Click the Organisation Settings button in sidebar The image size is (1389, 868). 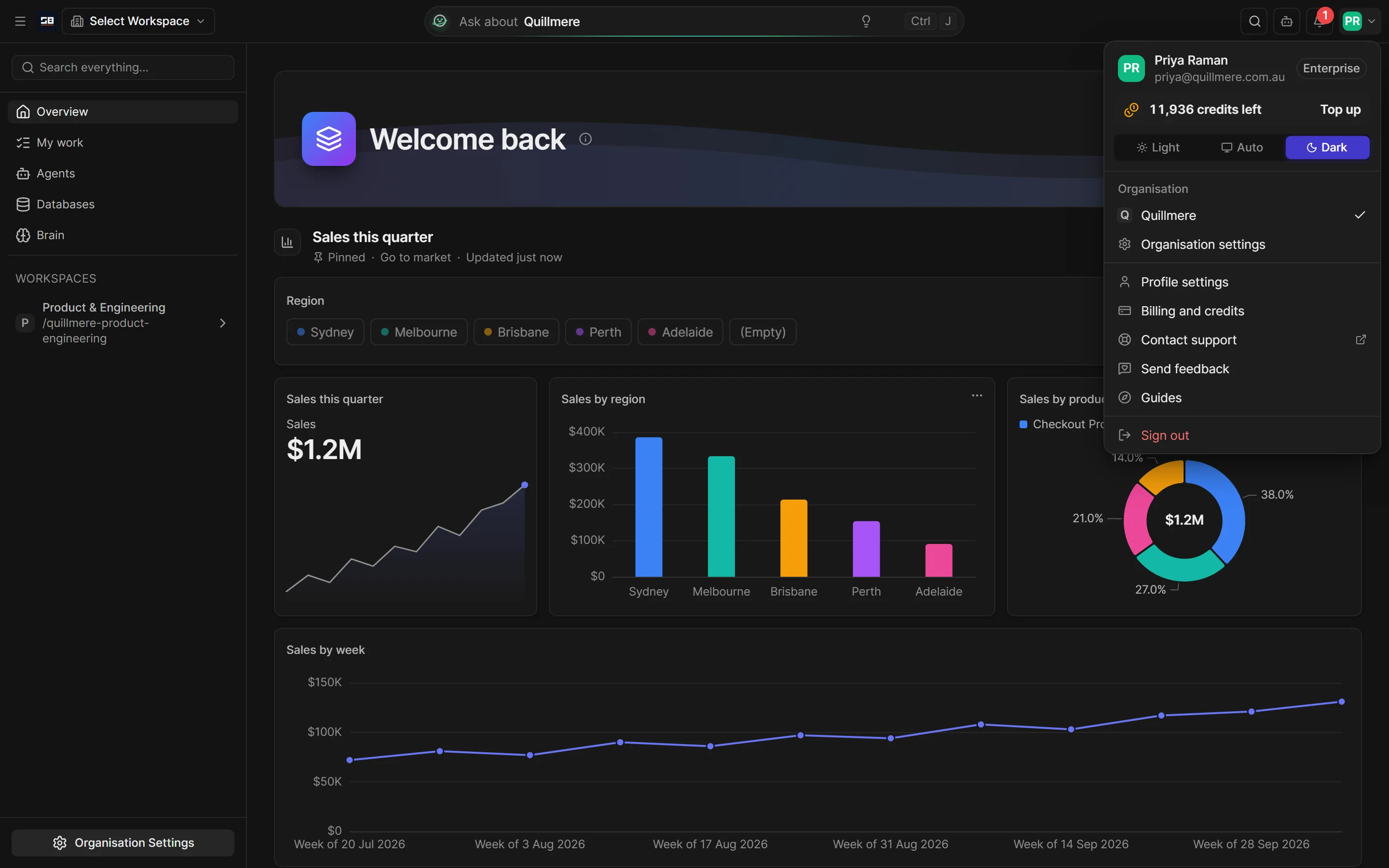[123, 842]
